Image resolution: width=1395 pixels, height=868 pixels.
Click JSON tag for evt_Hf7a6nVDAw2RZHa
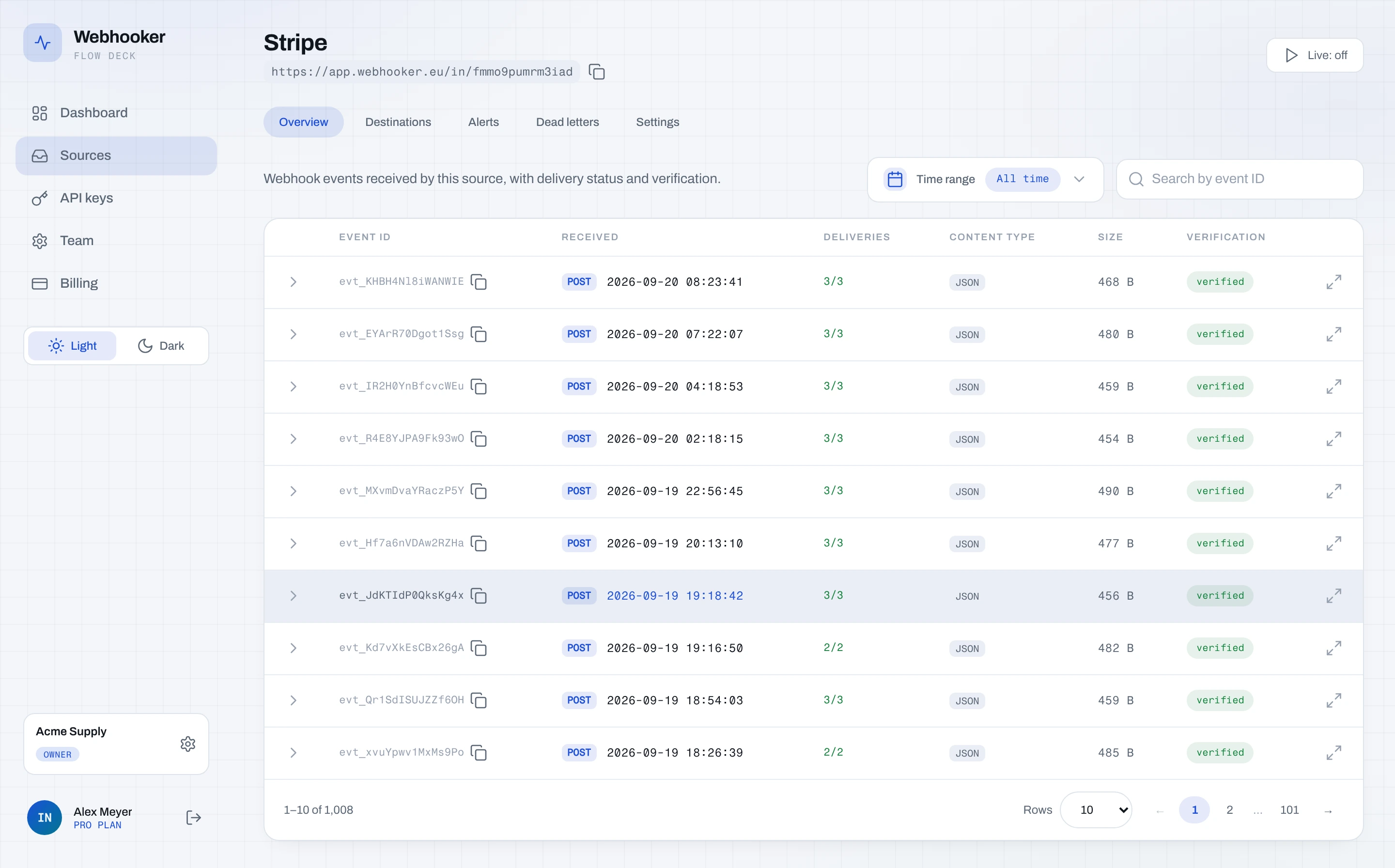pos(967,543)
